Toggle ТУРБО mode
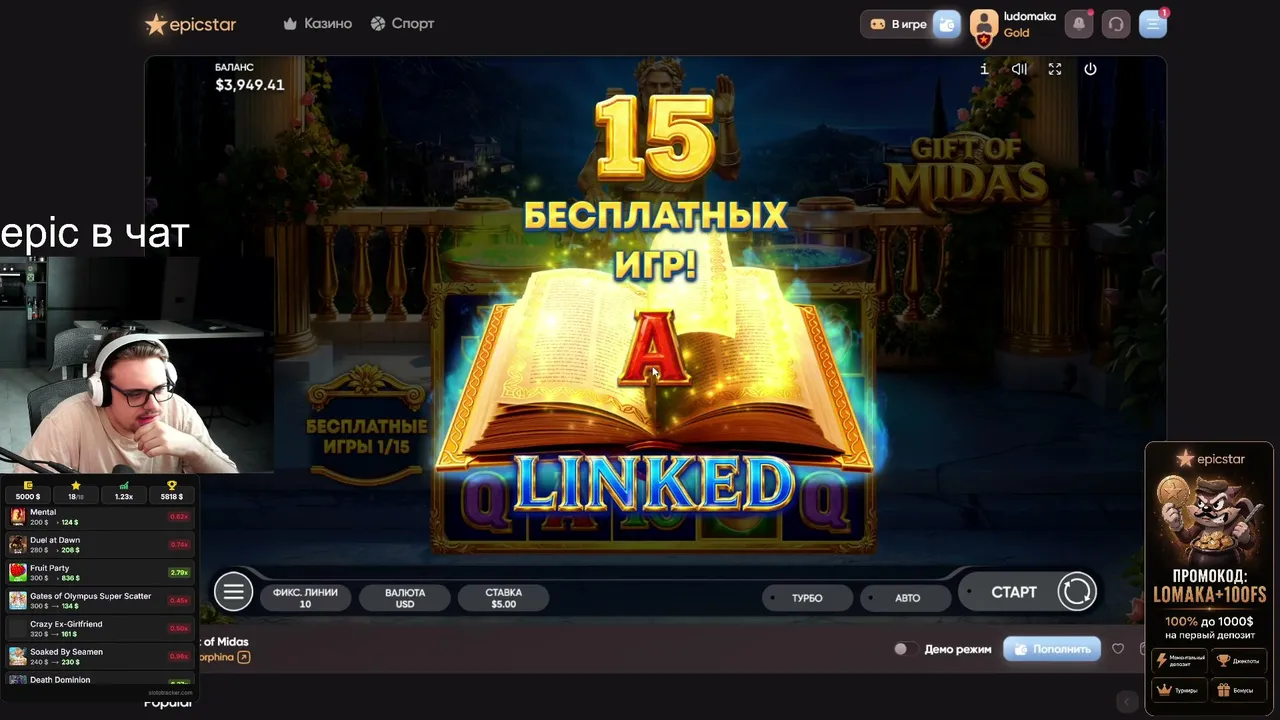 point(807,598)
